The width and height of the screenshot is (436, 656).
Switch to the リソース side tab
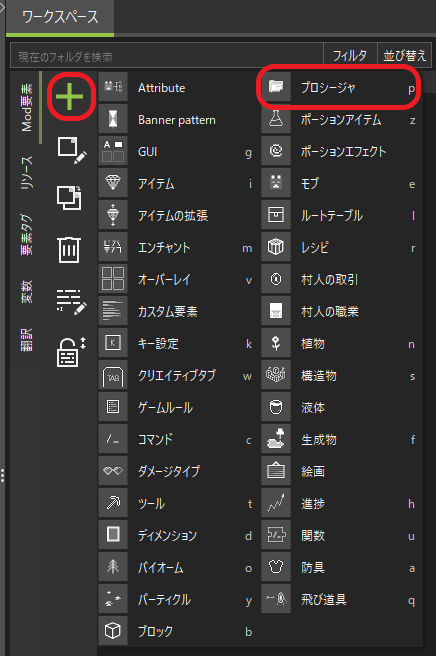[26, 172]
